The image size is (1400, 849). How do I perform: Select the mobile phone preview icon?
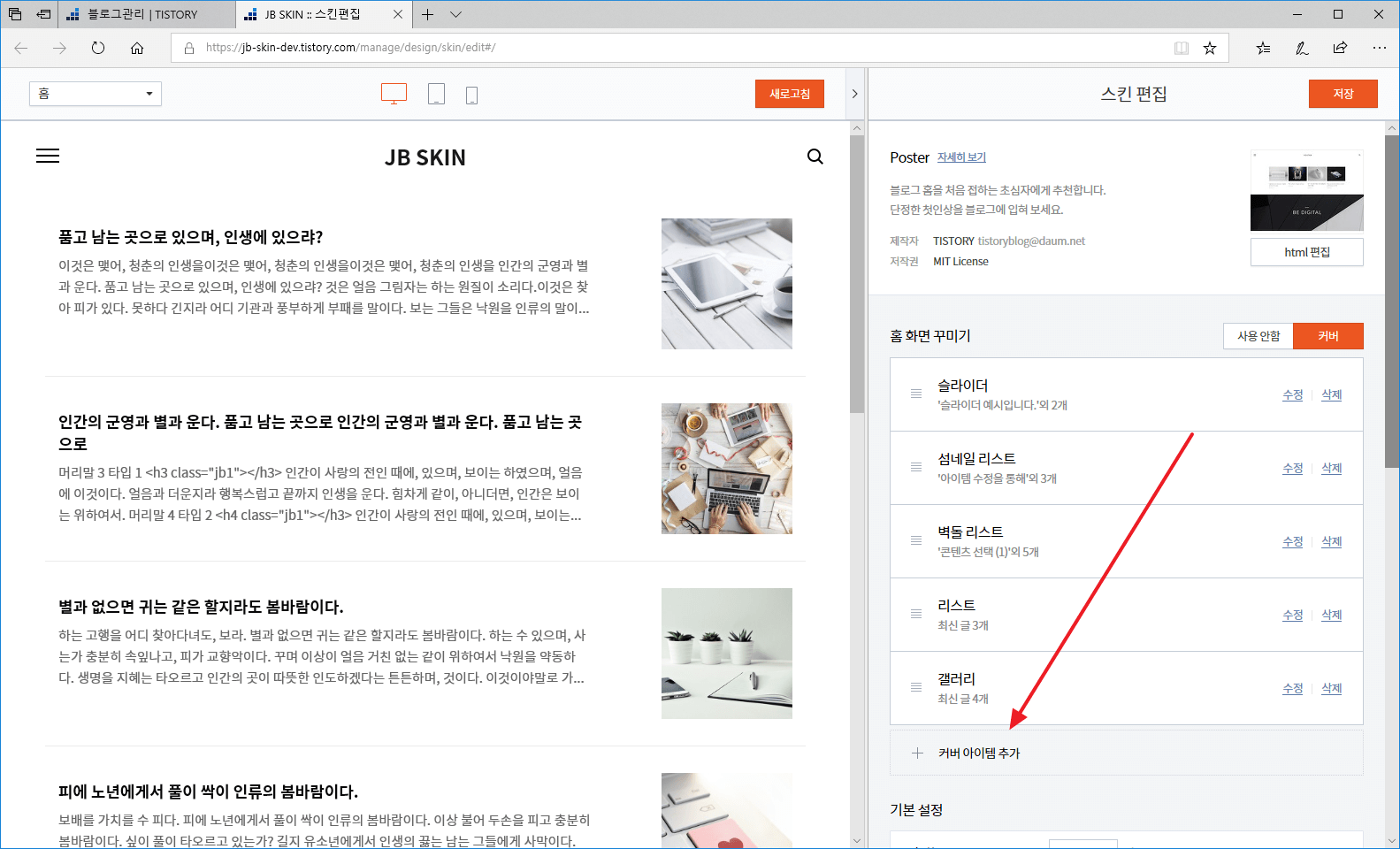(471, 95)
